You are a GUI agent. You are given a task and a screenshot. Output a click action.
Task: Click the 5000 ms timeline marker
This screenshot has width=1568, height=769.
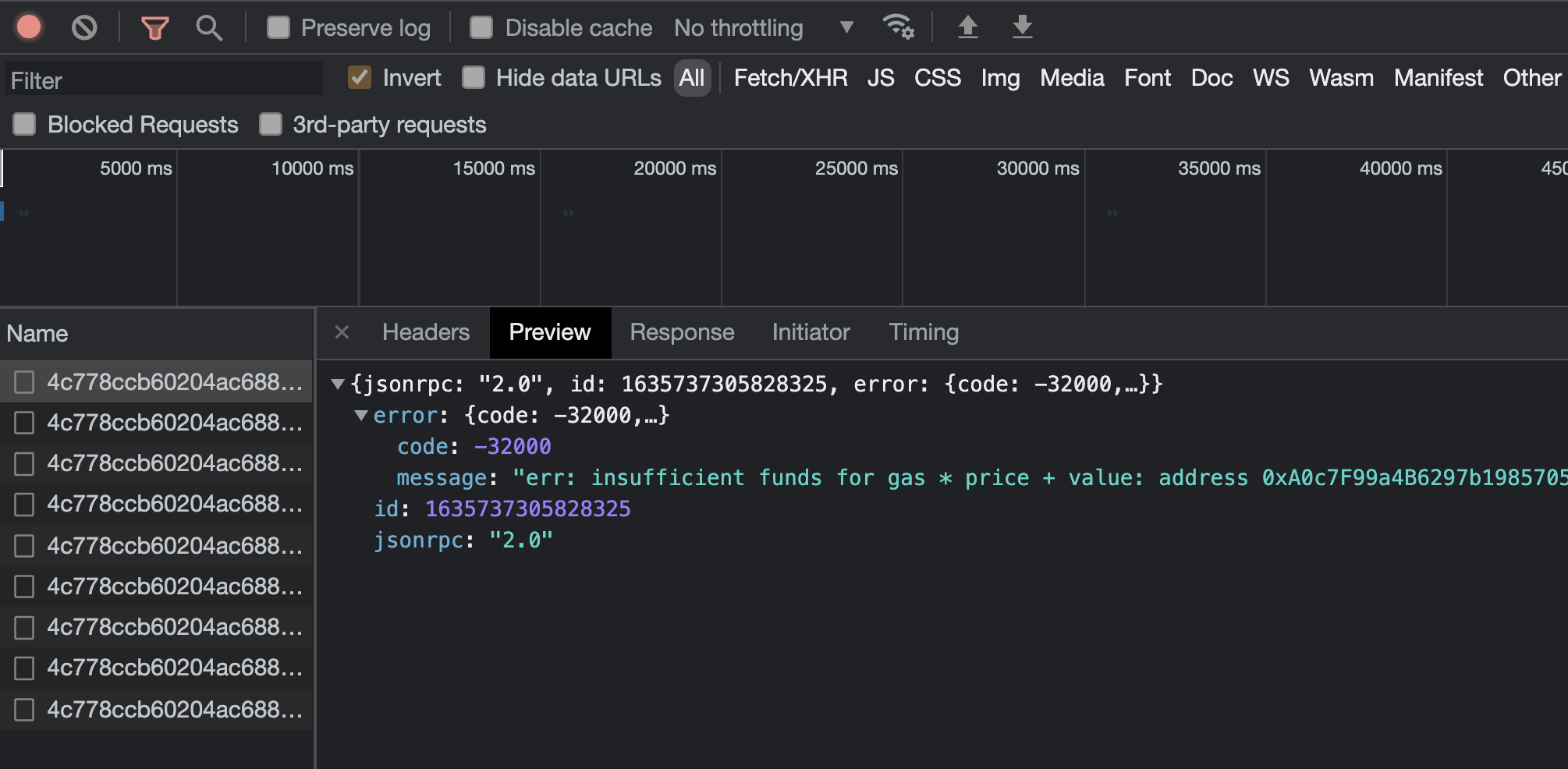coord(136,168)
